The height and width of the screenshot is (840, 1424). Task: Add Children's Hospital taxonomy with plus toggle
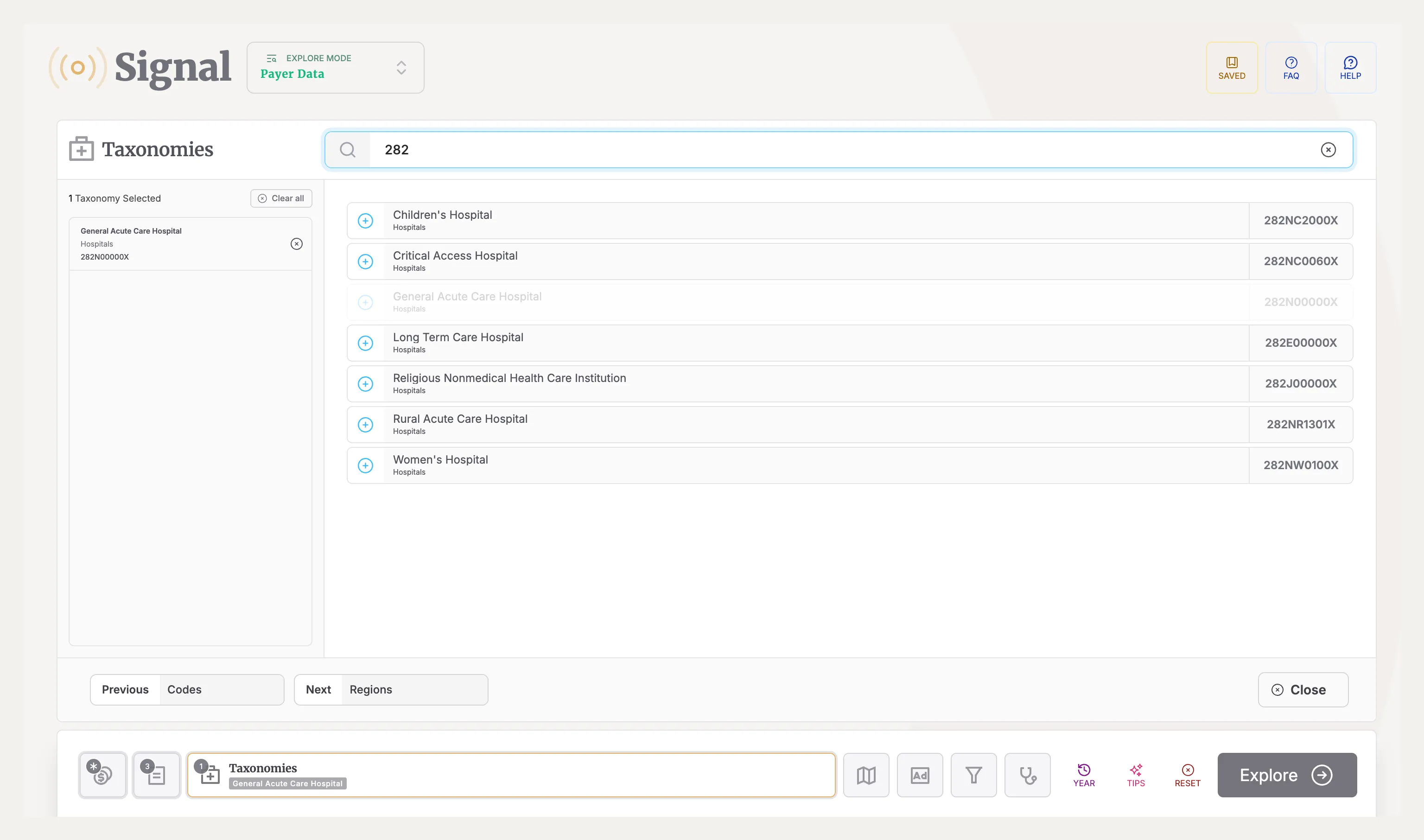point(366,221)
